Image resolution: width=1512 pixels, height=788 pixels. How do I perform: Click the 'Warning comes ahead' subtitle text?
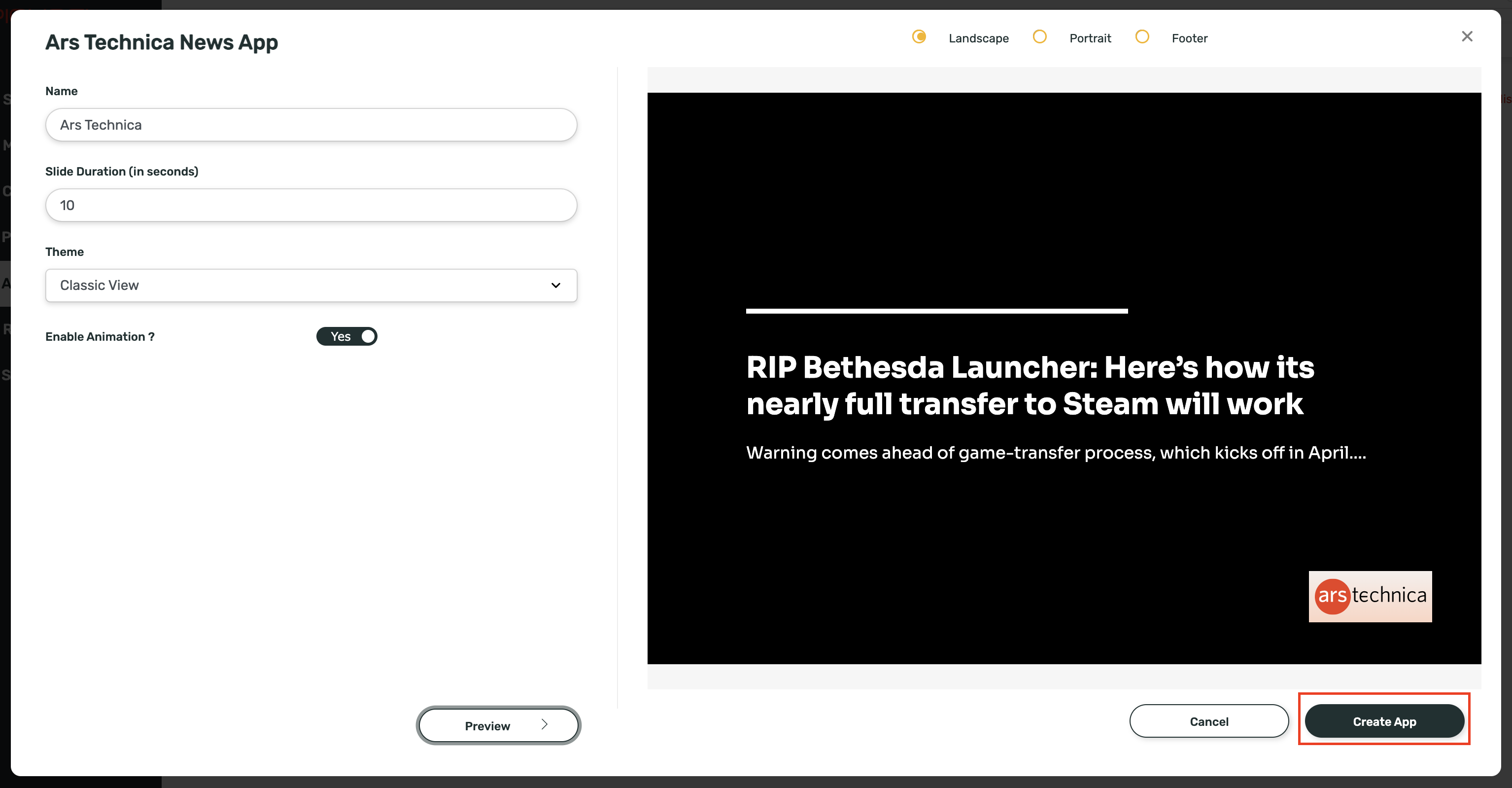(1056, 453)
